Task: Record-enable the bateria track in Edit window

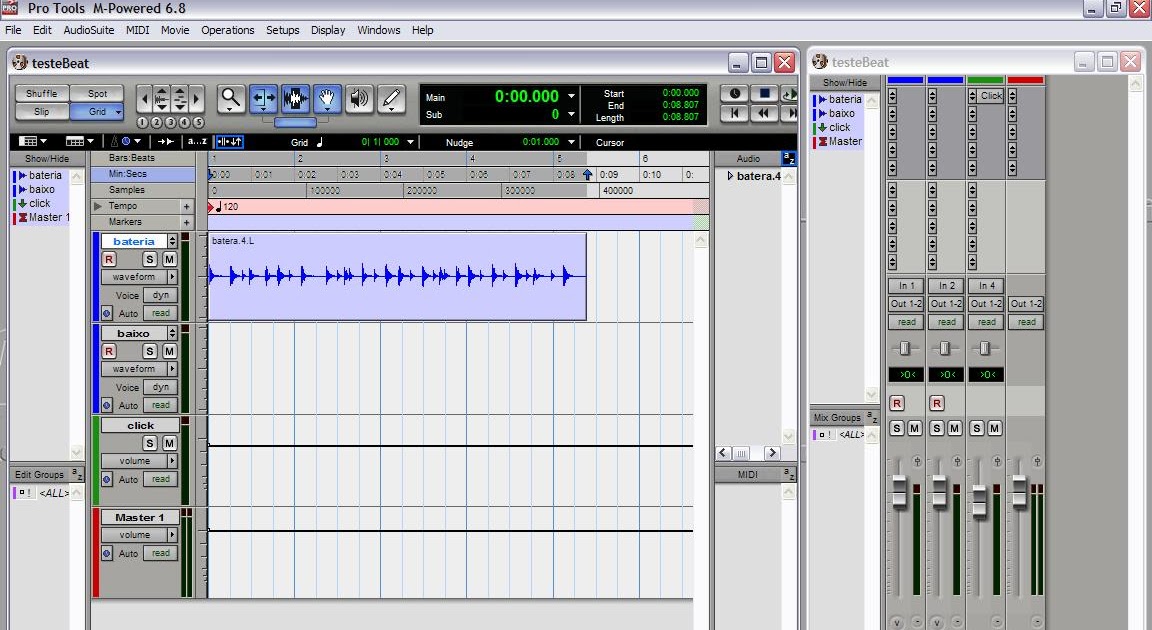Action: (x=109, y=259)
